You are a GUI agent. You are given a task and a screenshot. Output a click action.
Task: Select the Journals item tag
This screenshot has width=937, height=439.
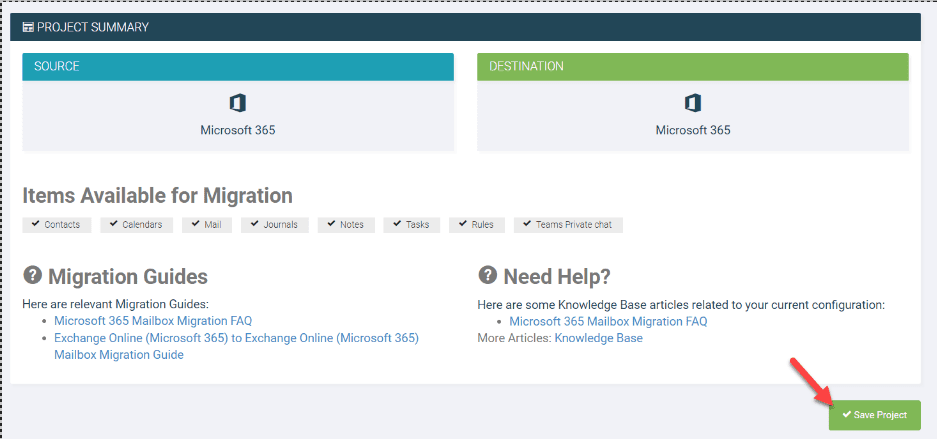pyautogui.click(x=275, y=225)
